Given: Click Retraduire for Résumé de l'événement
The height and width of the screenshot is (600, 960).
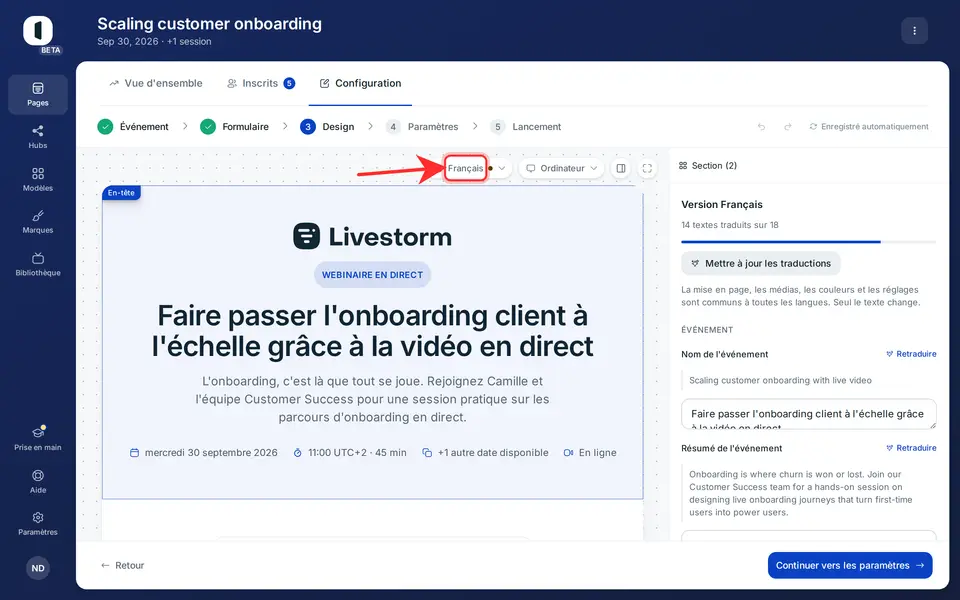Looking at the screenshot, I should click(912, 448).
